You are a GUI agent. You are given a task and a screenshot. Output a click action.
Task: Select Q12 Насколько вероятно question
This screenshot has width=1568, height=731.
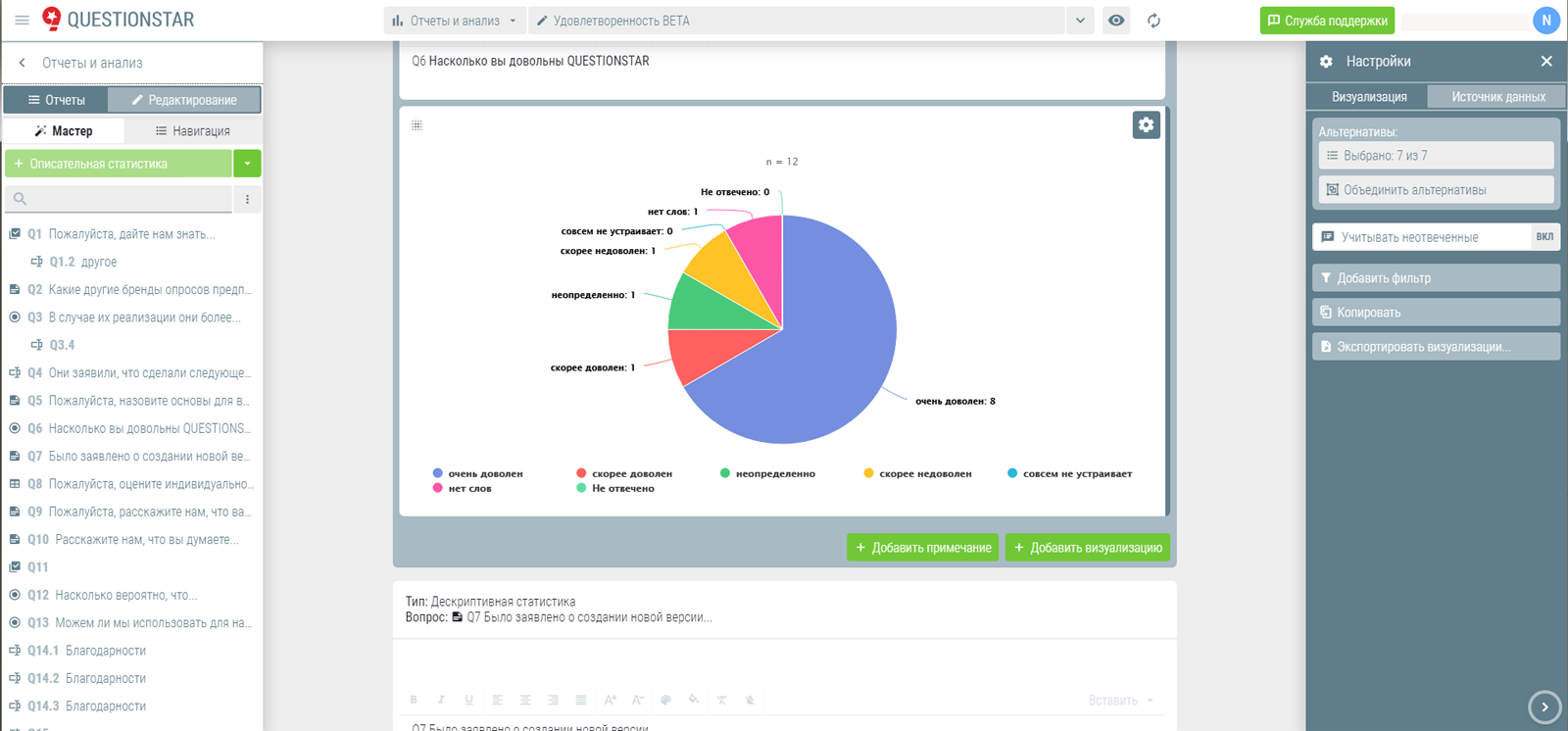pos(130,595)
